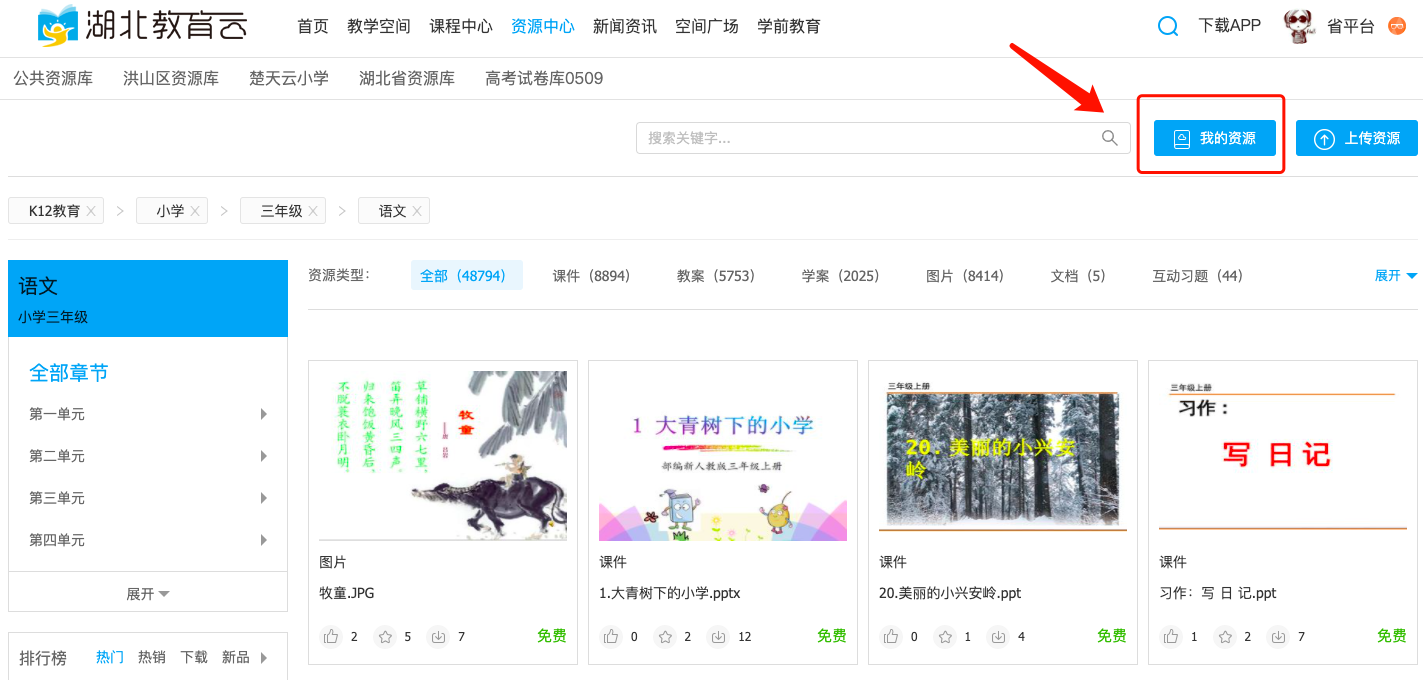The height and width of the screenshot is (680, 1423).
Task: Click download icon on 习作：写日记.ppt card
Action: [1278, 636]
